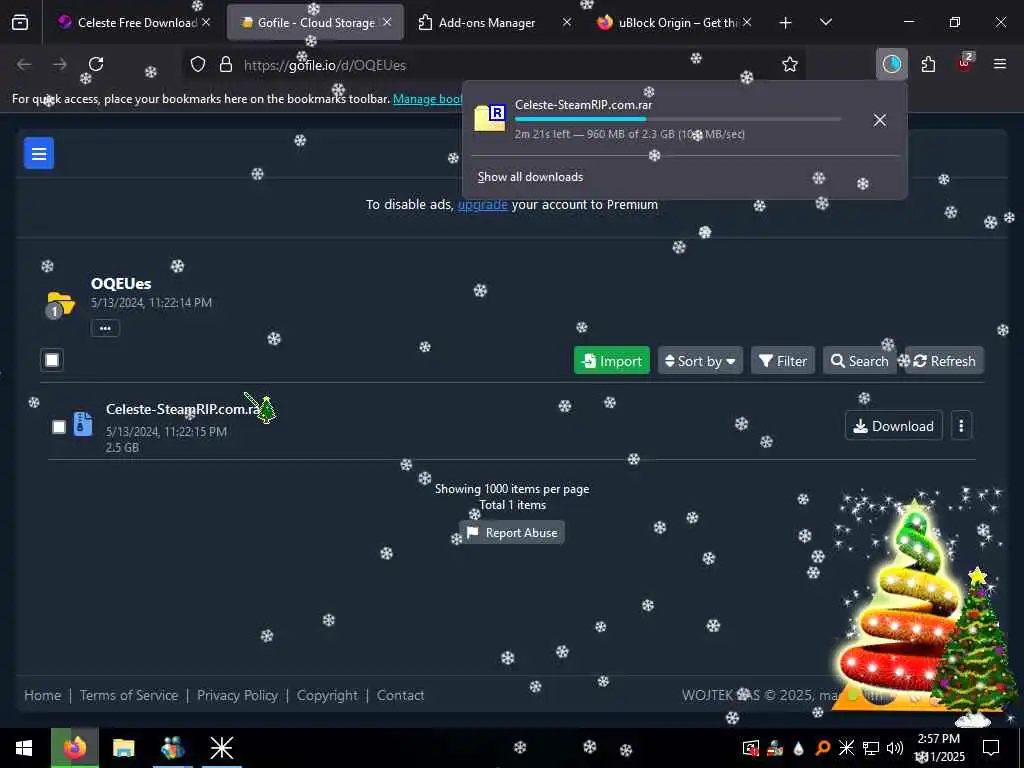1024x768 pixels.
Task: Open the Search button
Action: [x=859, y=360]
